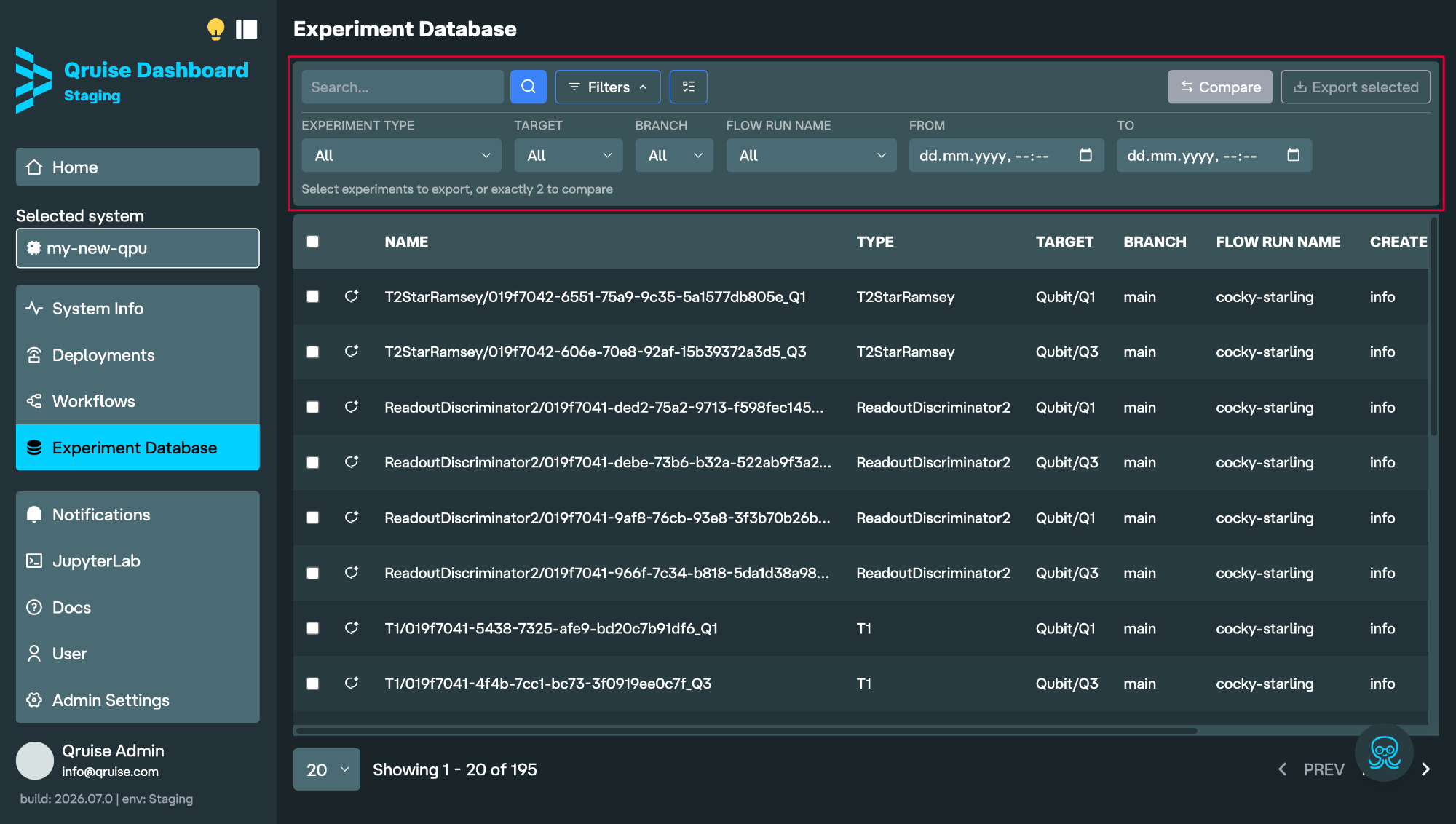Open the Experiment Type dropdown

[401, 155]
